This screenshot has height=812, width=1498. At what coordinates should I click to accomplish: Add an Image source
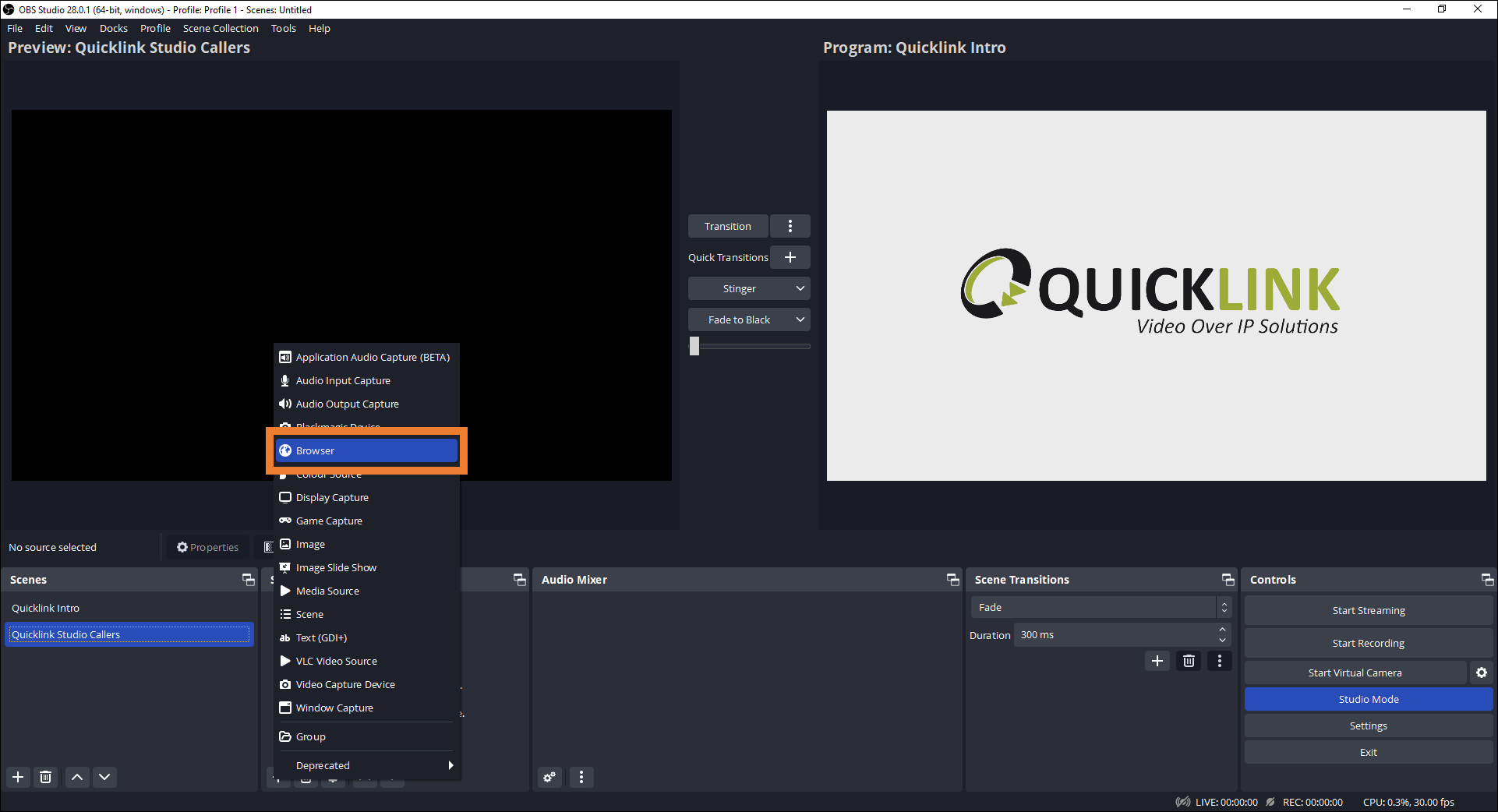(x=366, y=544)
